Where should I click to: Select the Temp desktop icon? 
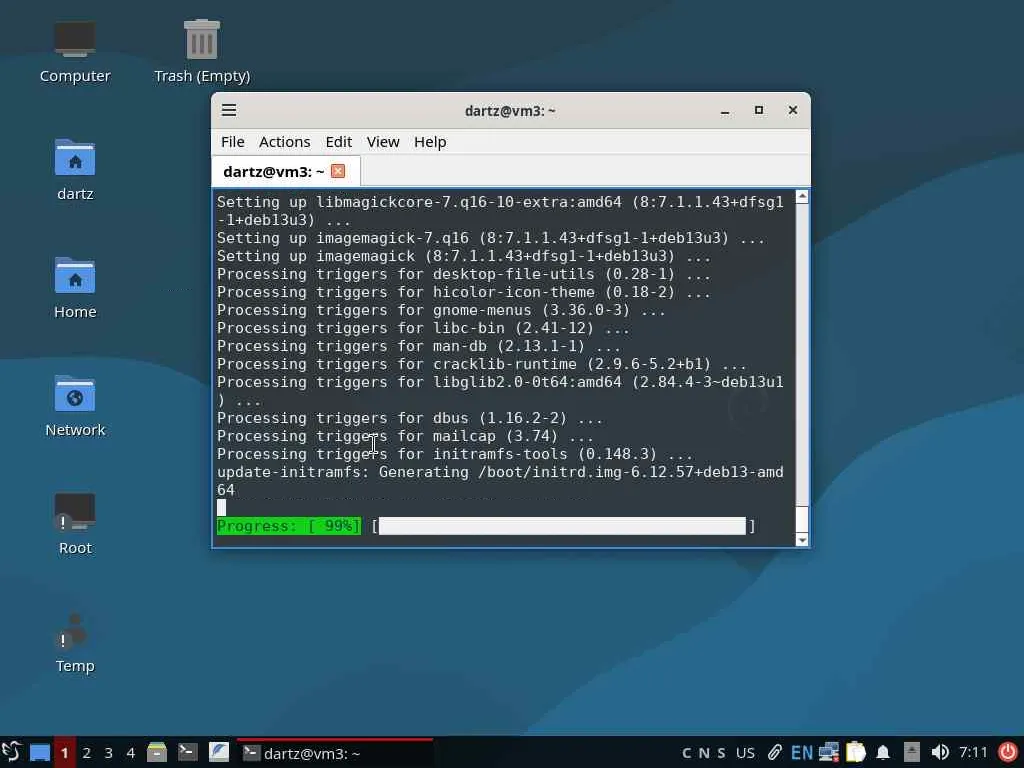[75, 642]
